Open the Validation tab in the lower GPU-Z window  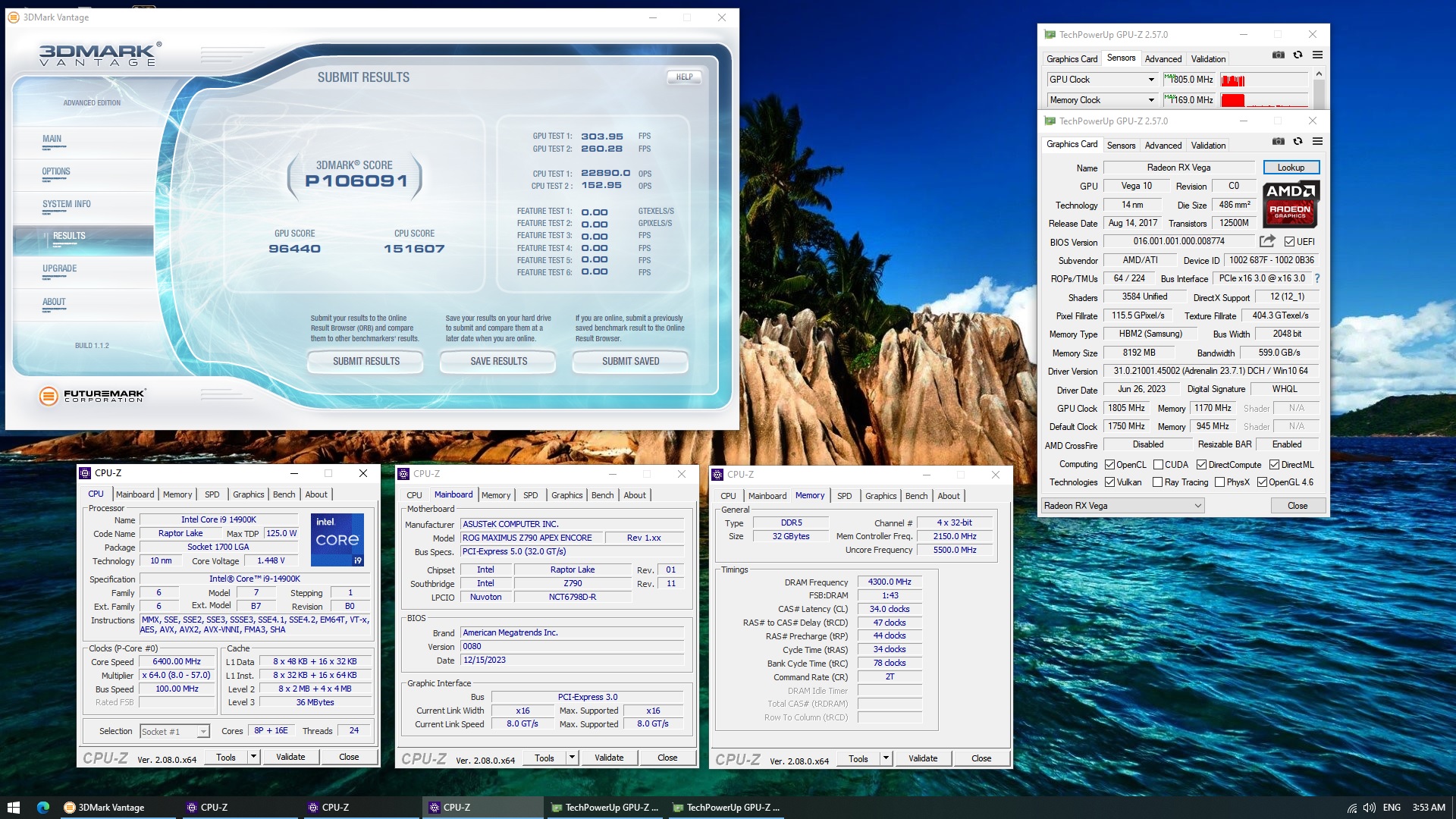pyautogui.click(x=1208, y=146)
